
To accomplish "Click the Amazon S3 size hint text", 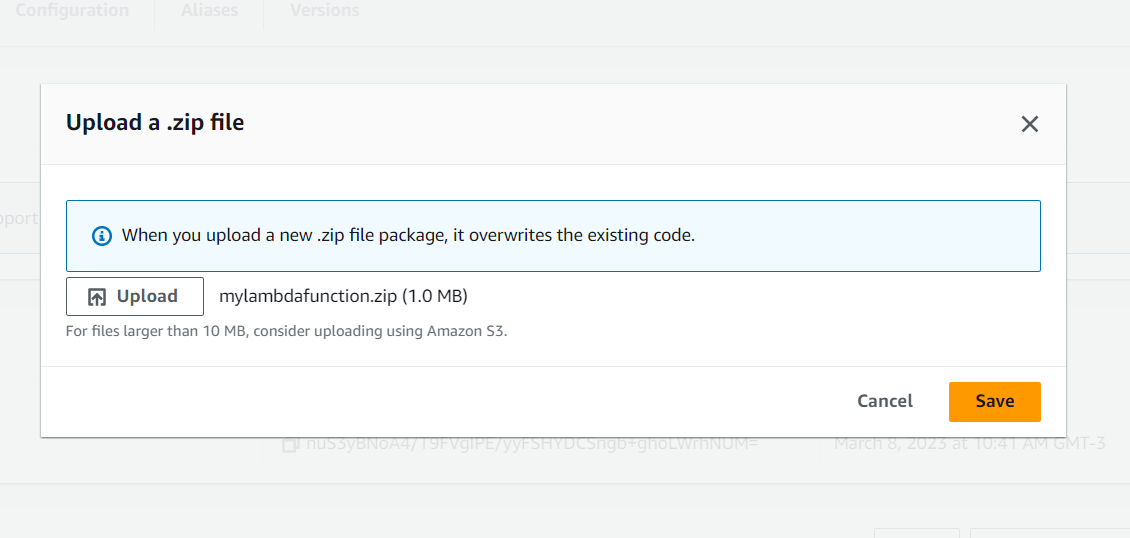I will click(286, 330).
